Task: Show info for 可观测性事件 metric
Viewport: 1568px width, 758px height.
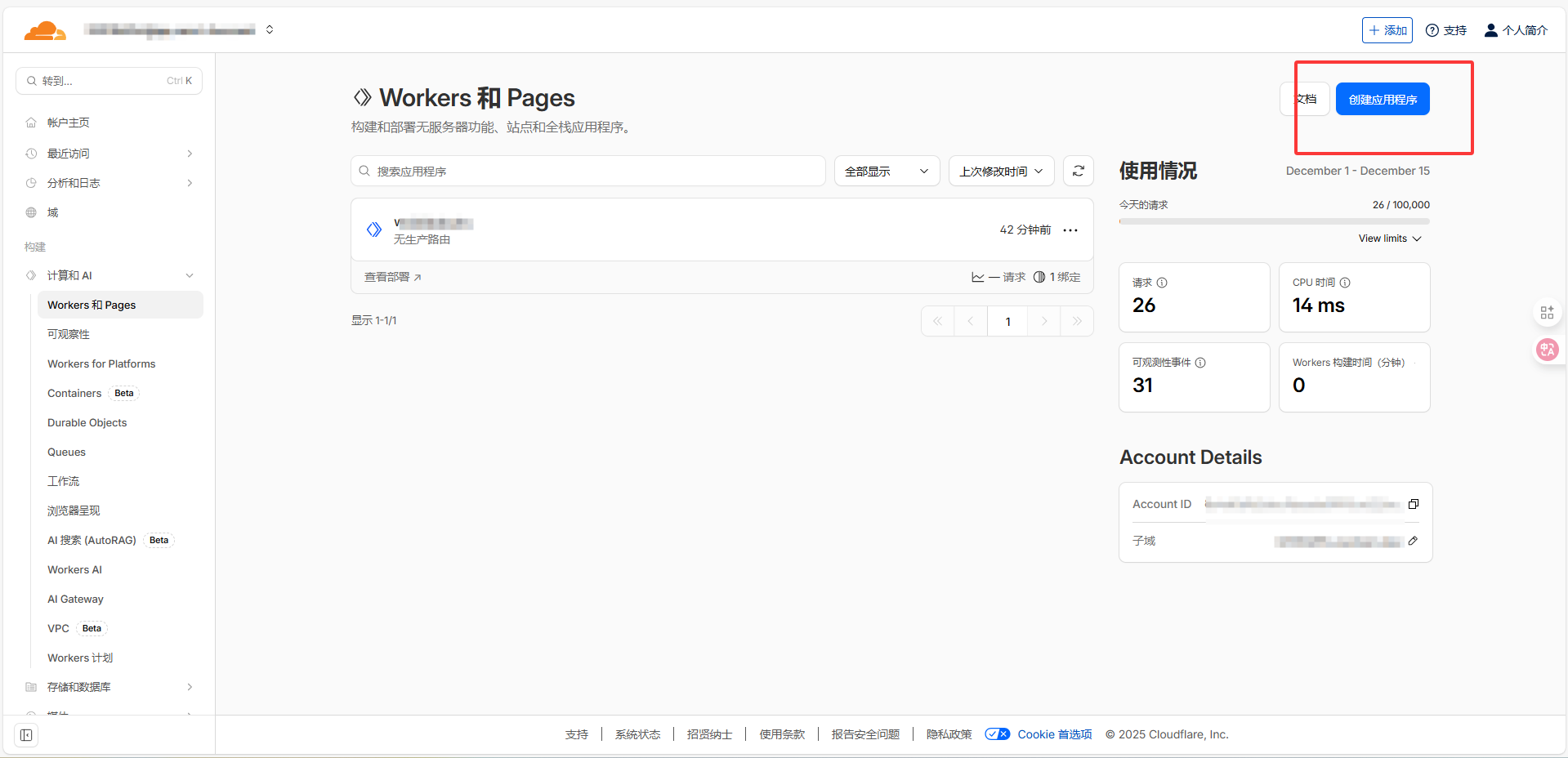Action: (x=1200, y=363)
